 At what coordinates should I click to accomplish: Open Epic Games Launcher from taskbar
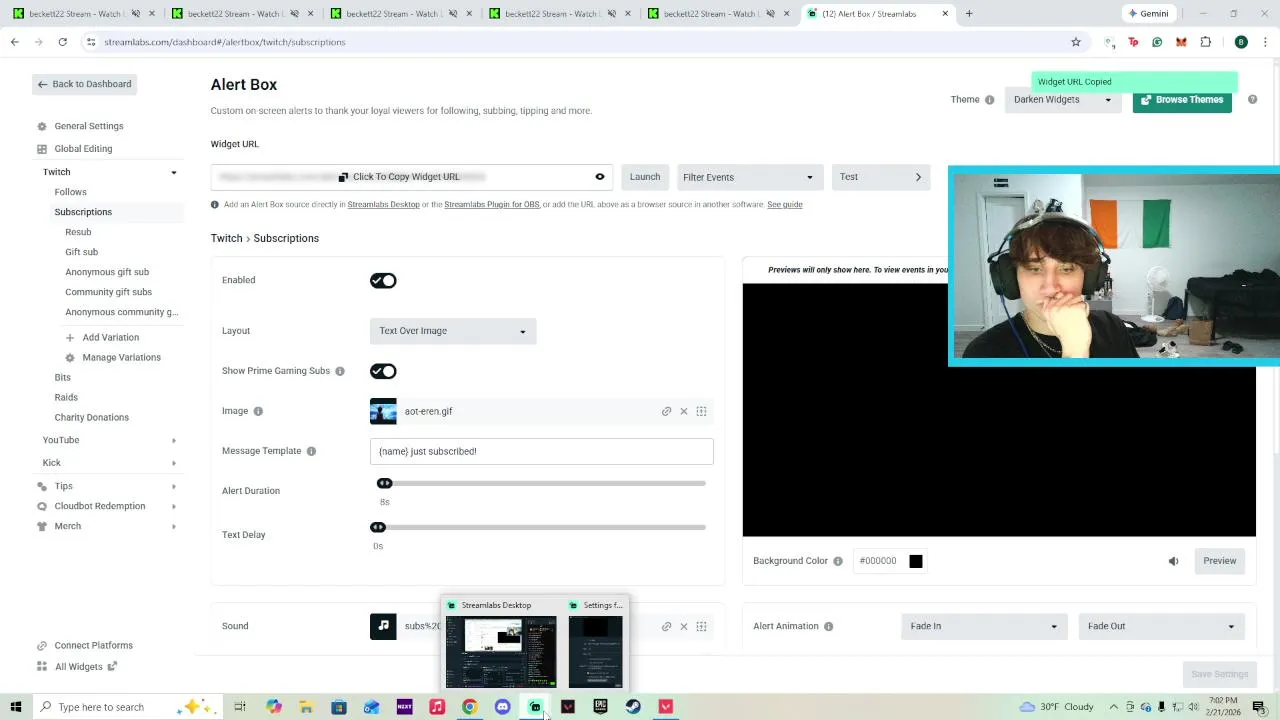pyautogui.click(x=600, y=707)
